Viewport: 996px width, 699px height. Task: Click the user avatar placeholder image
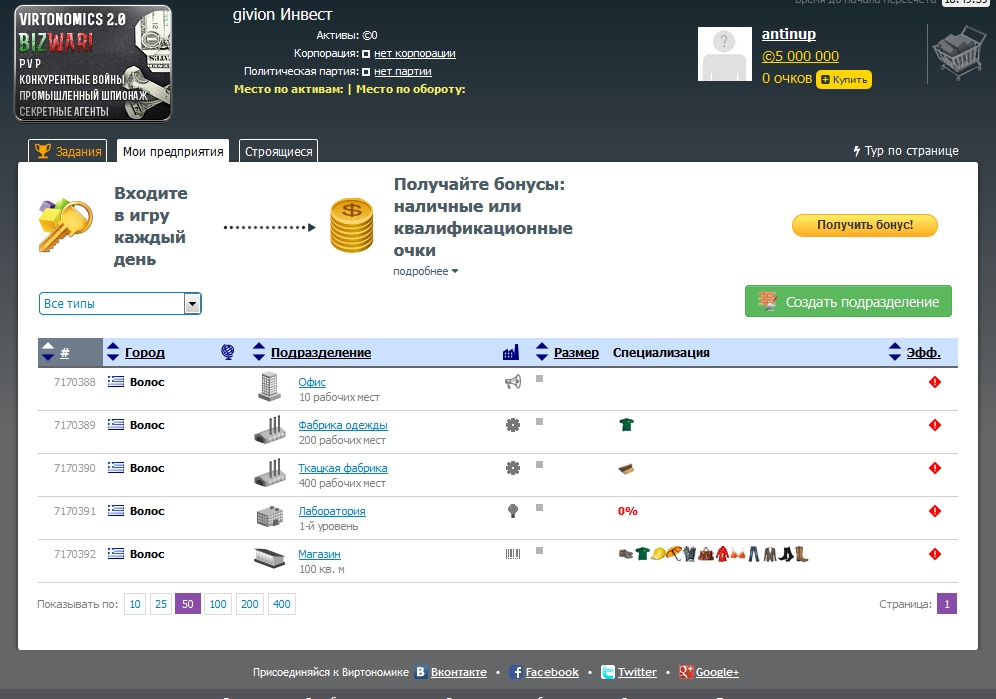coord(726,54)
